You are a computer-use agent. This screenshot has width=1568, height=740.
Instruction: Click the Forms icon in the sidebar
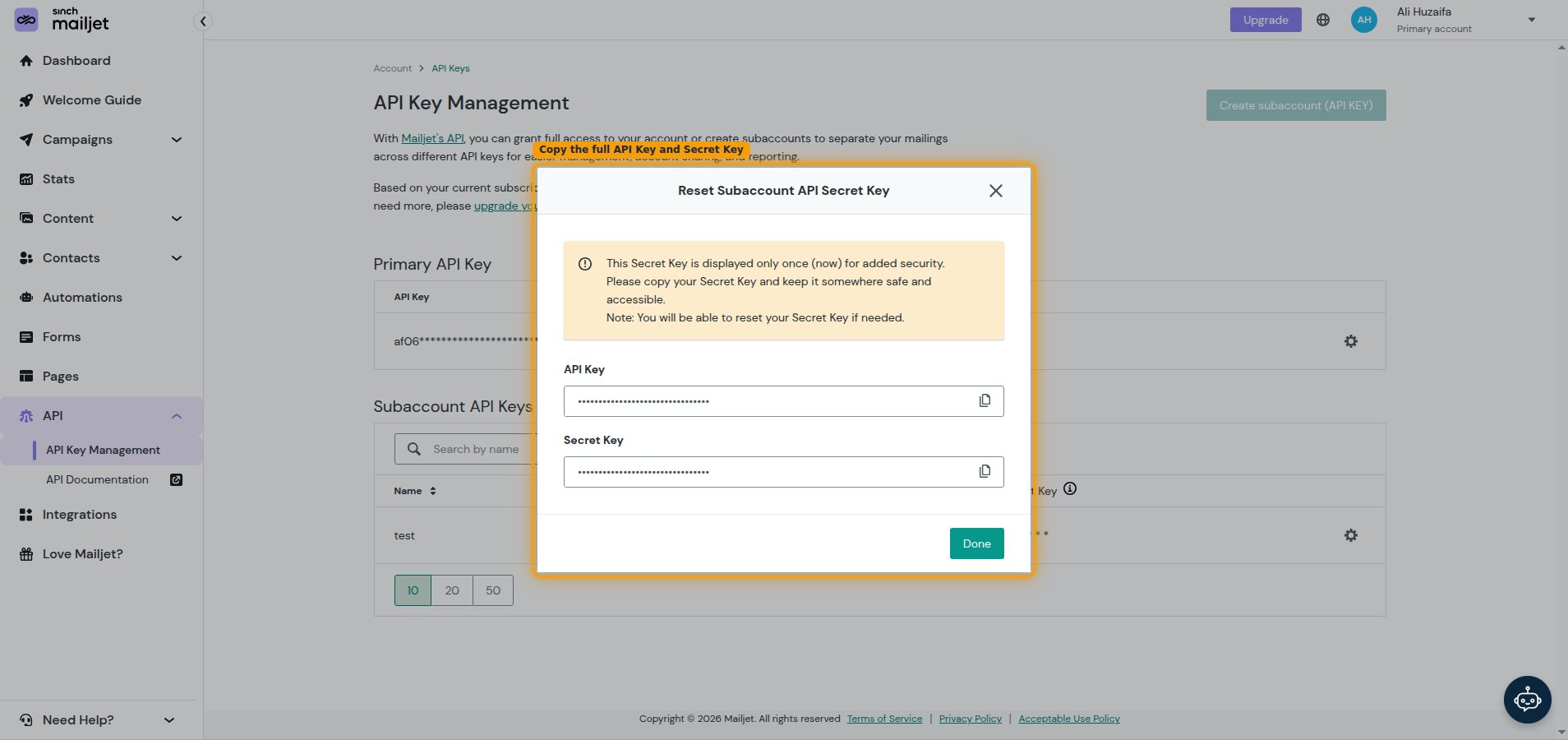click(26, 337)
